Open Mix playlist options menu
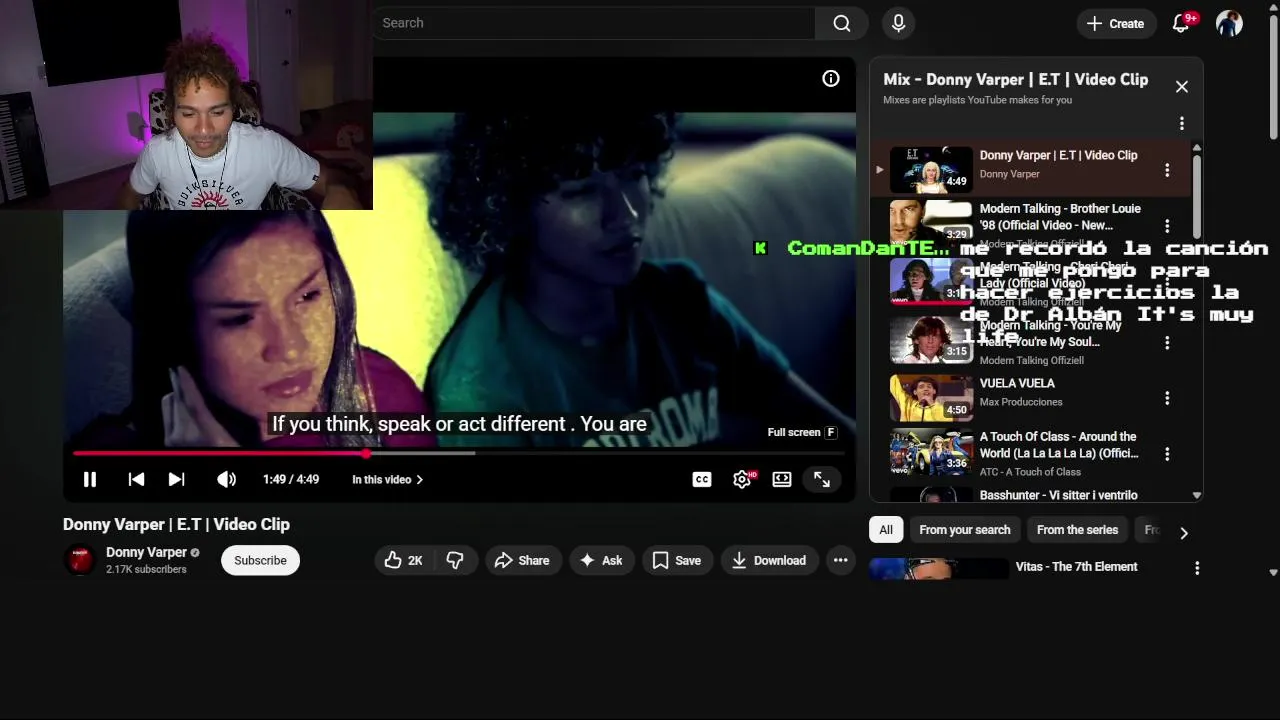 1182,124
